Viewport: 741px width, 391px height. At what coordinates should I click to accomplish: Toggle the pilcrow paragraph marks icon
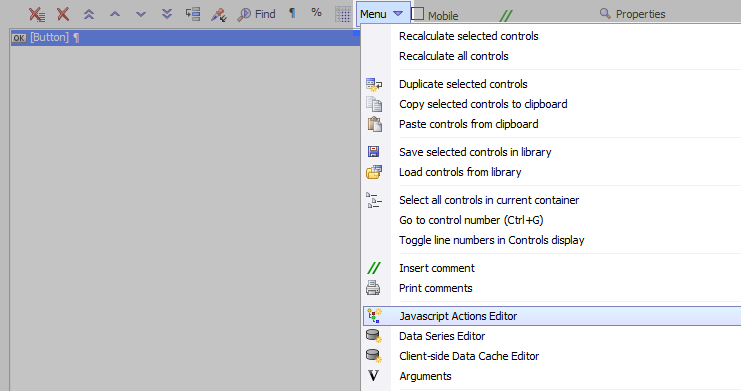[292, 13]
